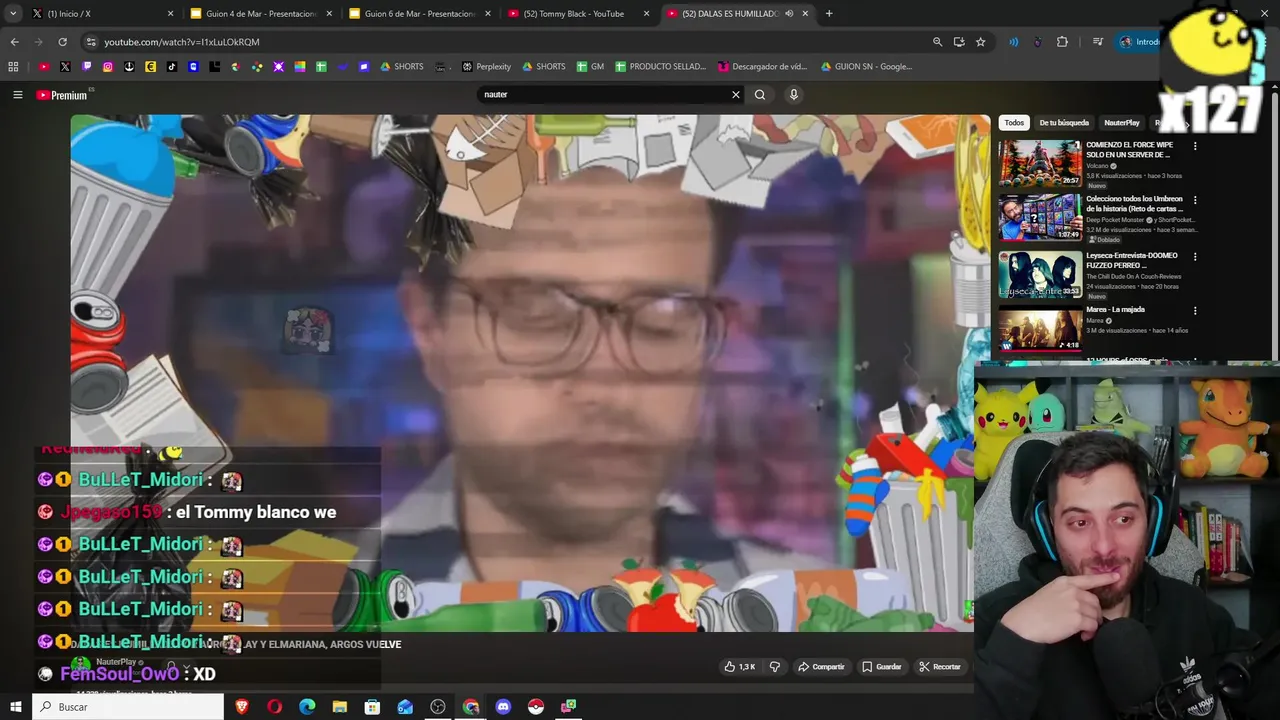Visit the Volcano channel name
The image size is (1280, 720).
point(1097,166)
